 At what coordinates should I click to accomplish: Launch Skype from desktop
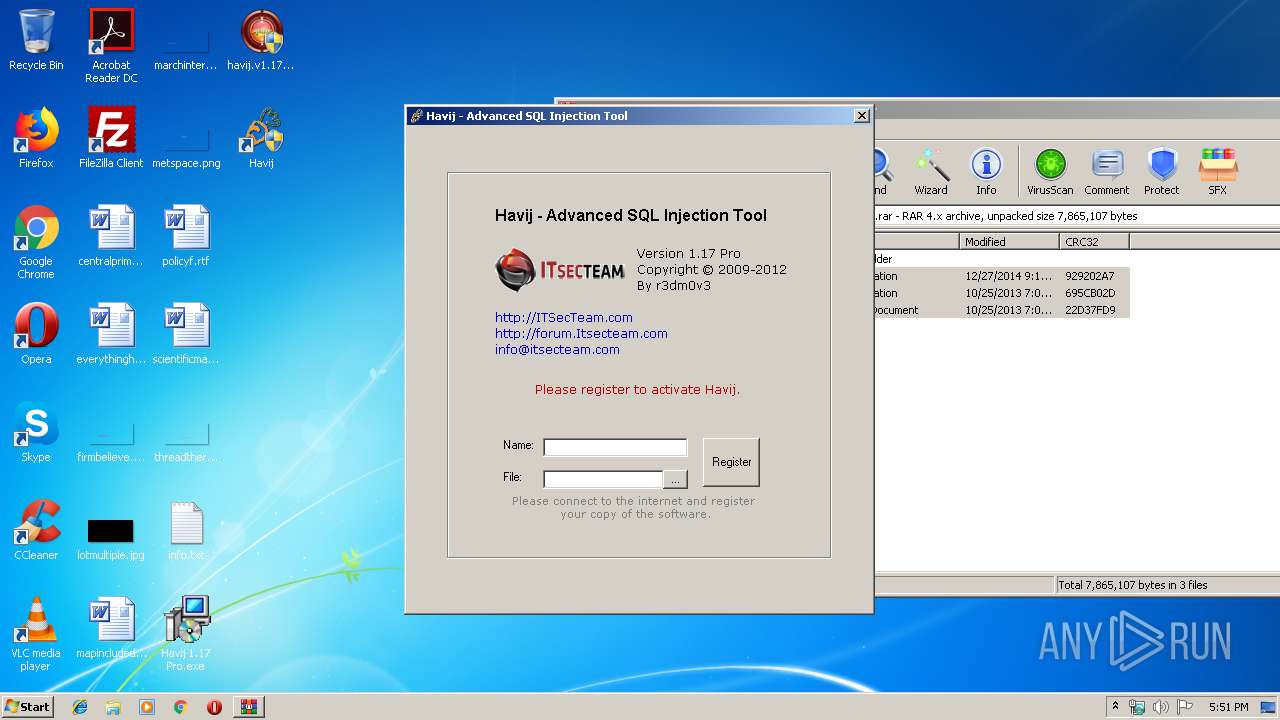click(36, 432)
